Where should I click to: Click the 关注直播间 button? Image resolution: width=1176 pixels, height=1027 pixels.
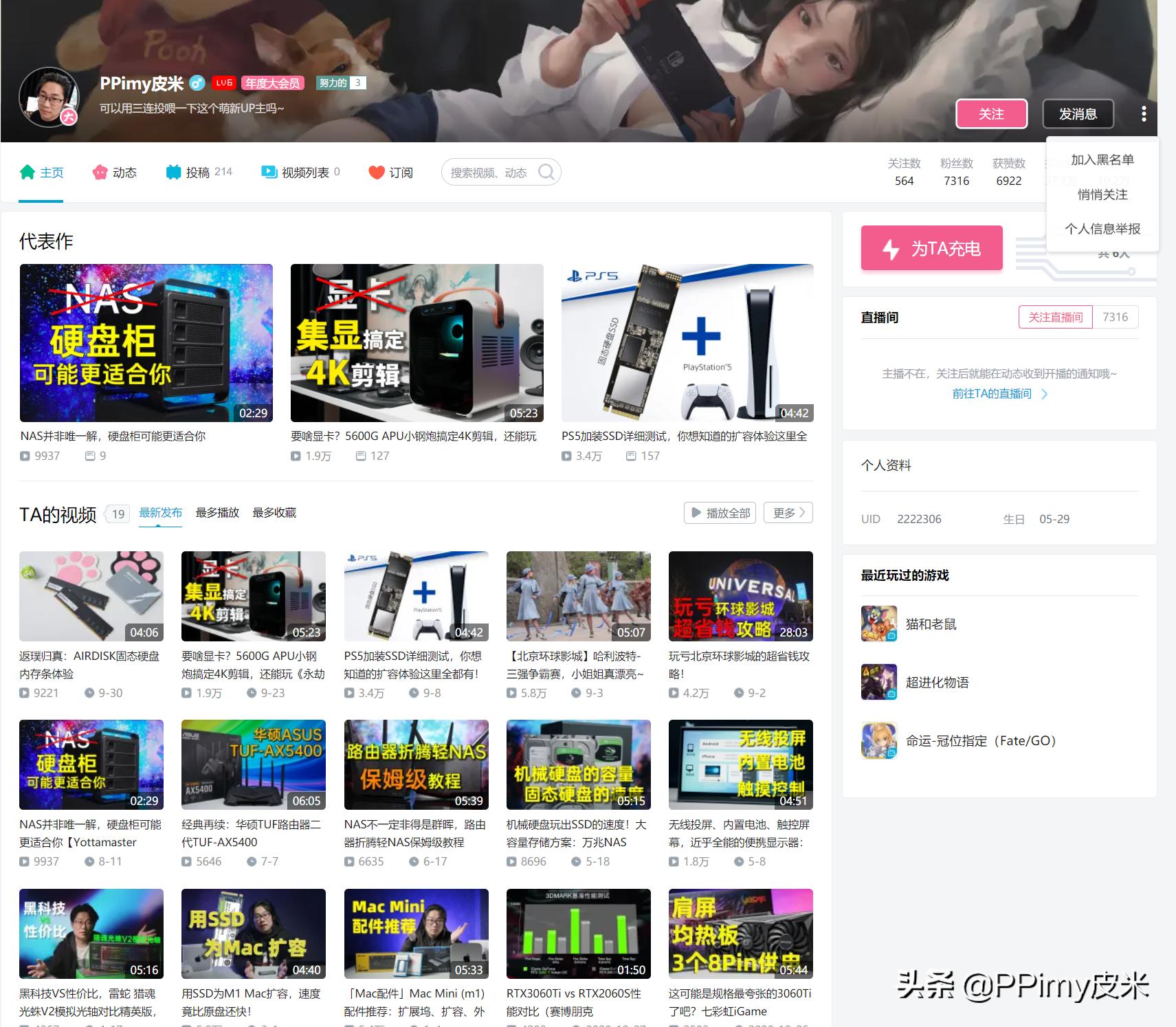tap(1055, 317)
